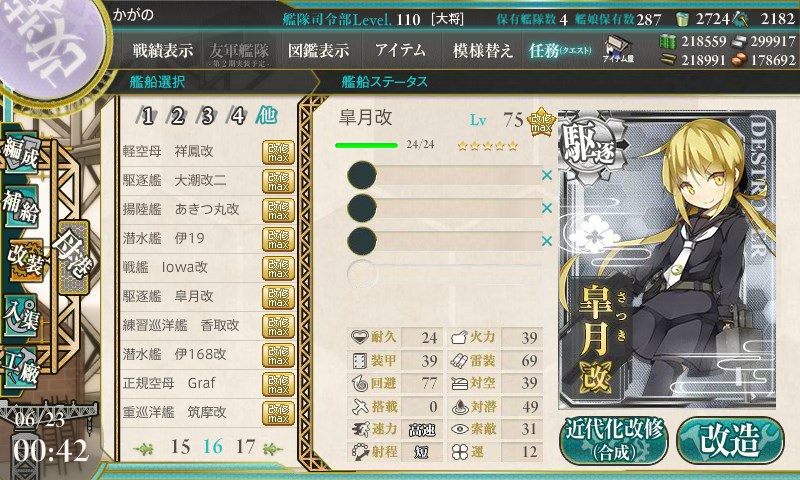
Task: Go to previous ship list page arrow
Action: pyautogui.click(x=144, y=448)
